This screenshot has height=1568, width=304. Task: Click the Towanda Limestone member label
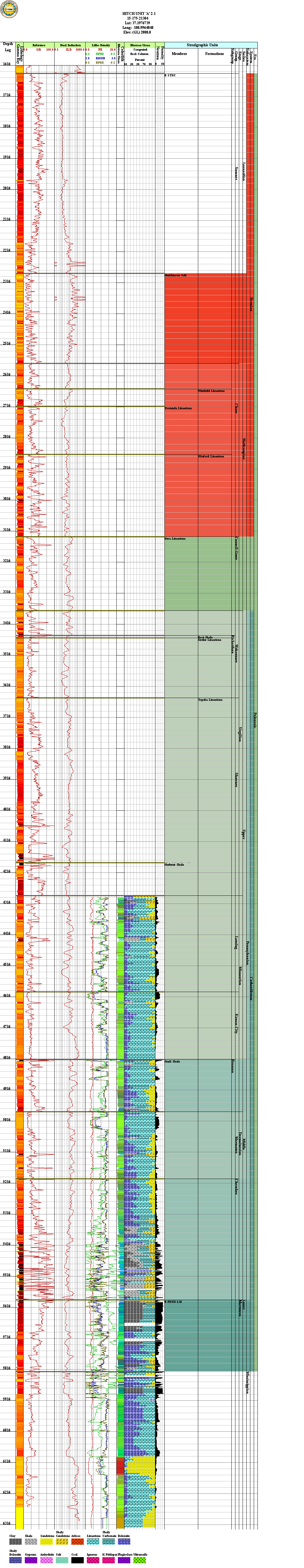(x=178, y=408)
